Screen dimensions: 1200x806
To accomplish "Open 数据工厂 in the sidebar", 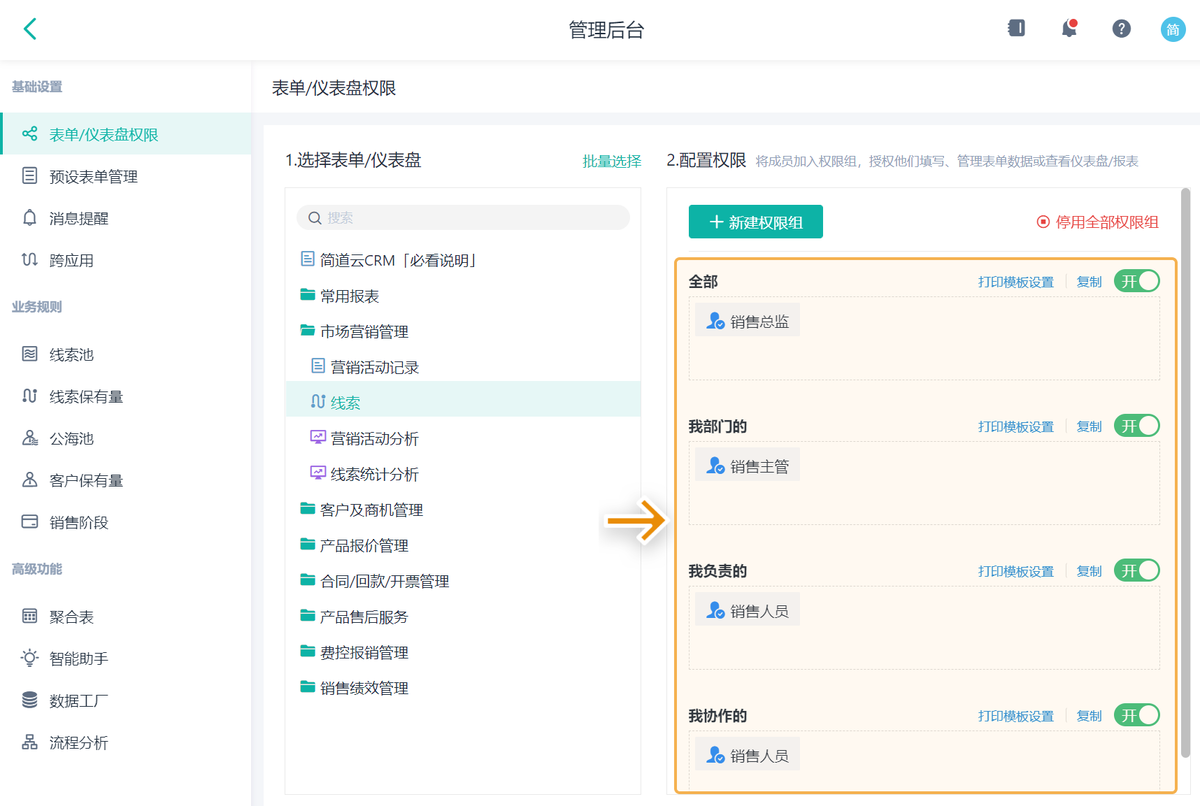I will tap(78, 701).
